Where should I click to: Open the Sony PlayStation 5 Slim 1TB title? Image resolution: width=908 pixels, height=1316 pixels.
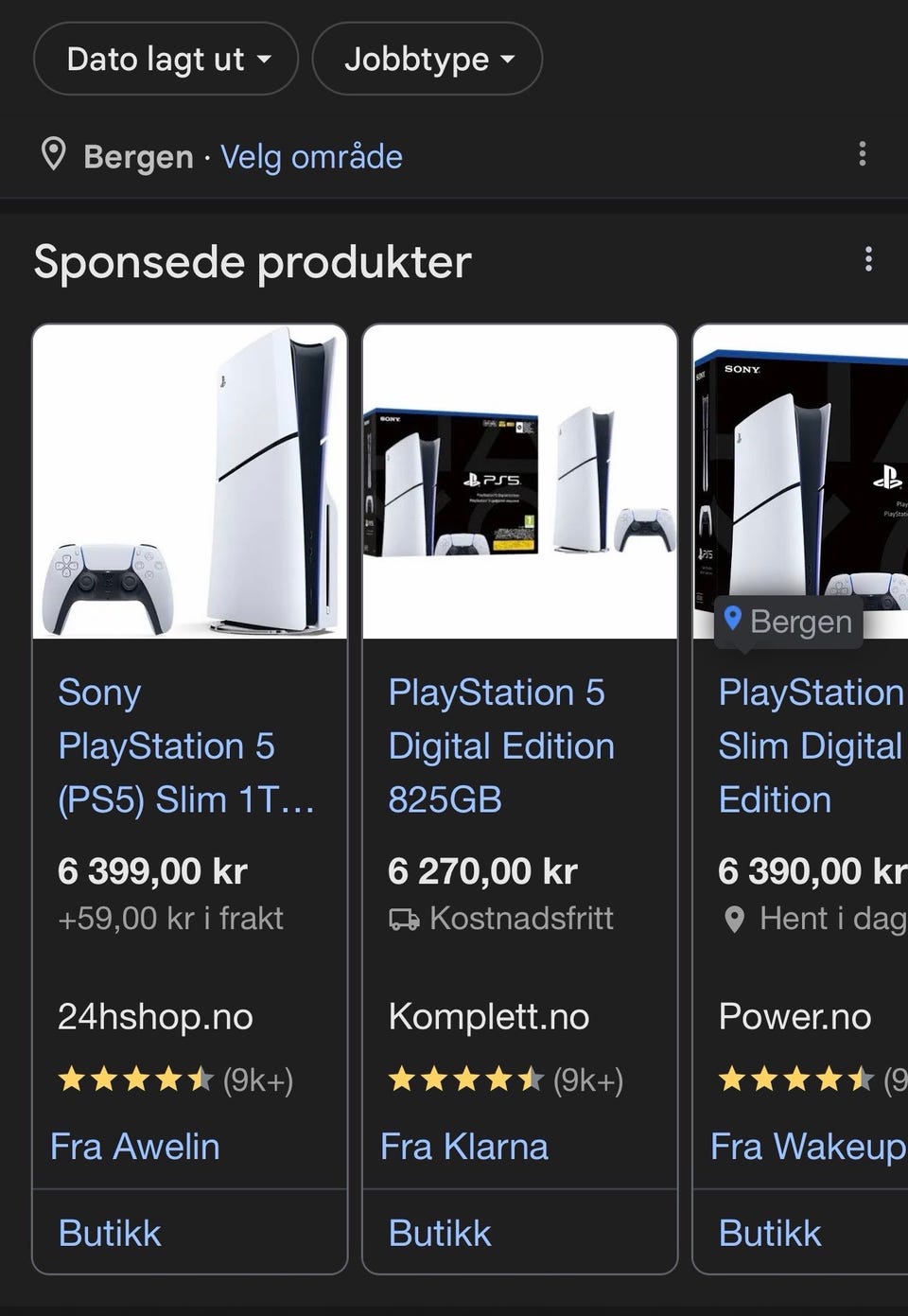point(184,746)
